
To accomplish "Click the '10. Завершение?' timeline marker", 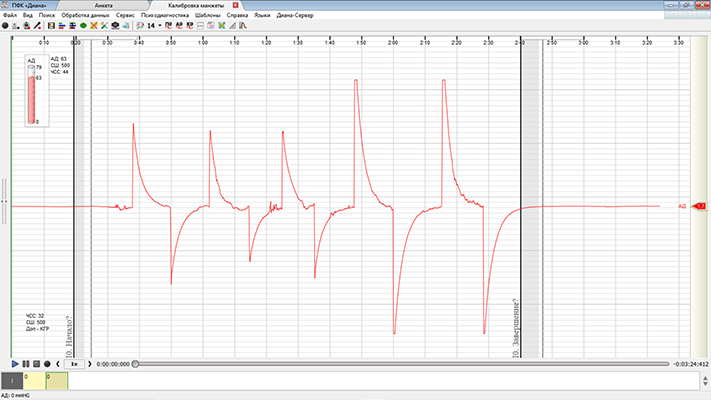I will pos(515,328).
